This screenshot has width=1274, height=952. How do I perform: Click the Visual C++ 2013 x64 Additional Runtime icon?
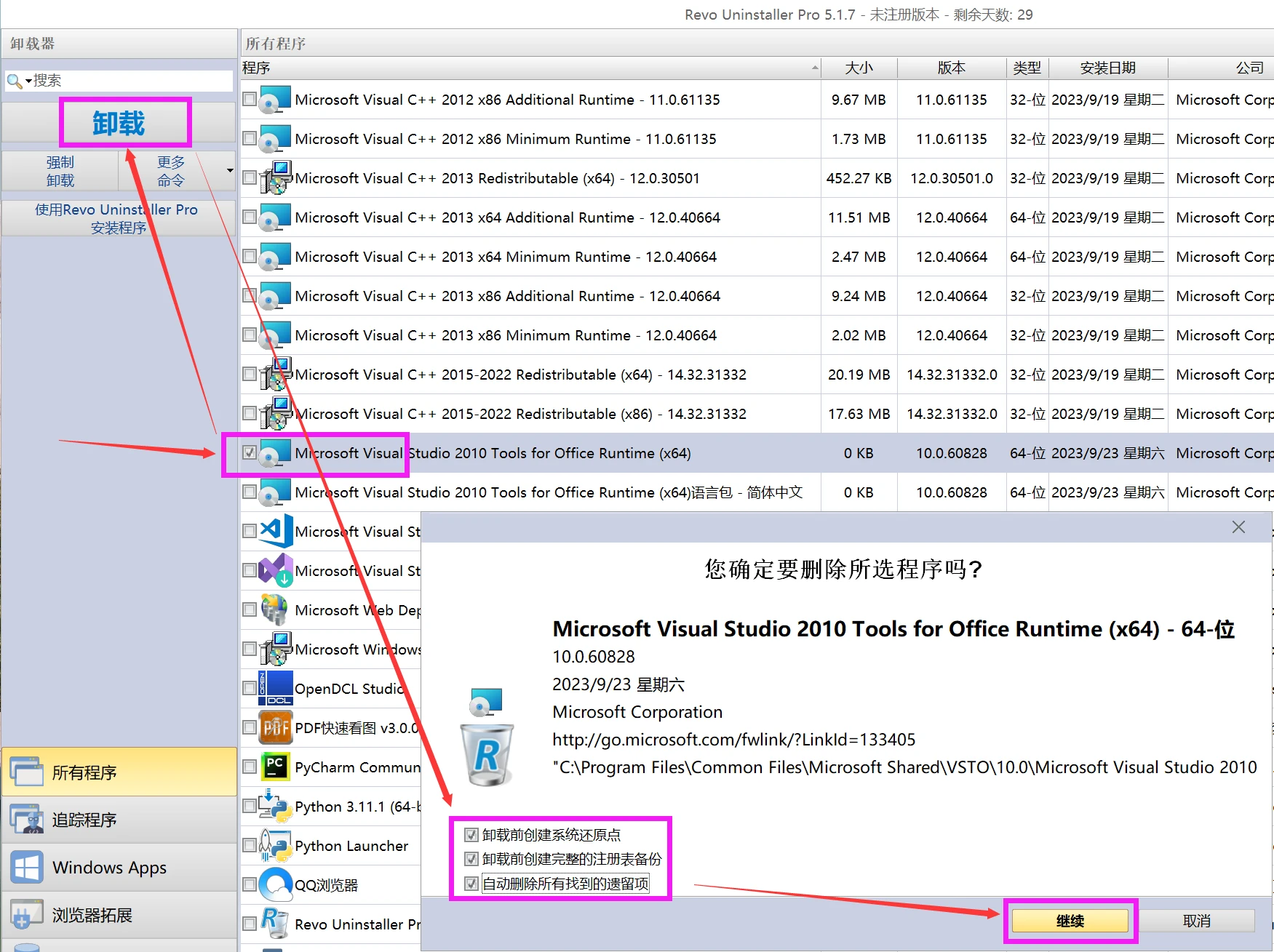276,217
